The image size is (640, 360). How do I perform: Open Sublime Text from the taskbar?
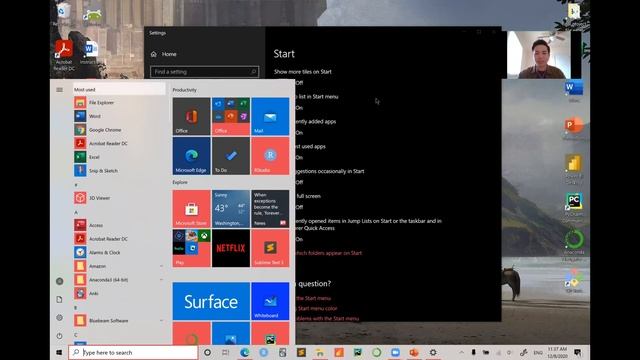[x=301, y=352]
